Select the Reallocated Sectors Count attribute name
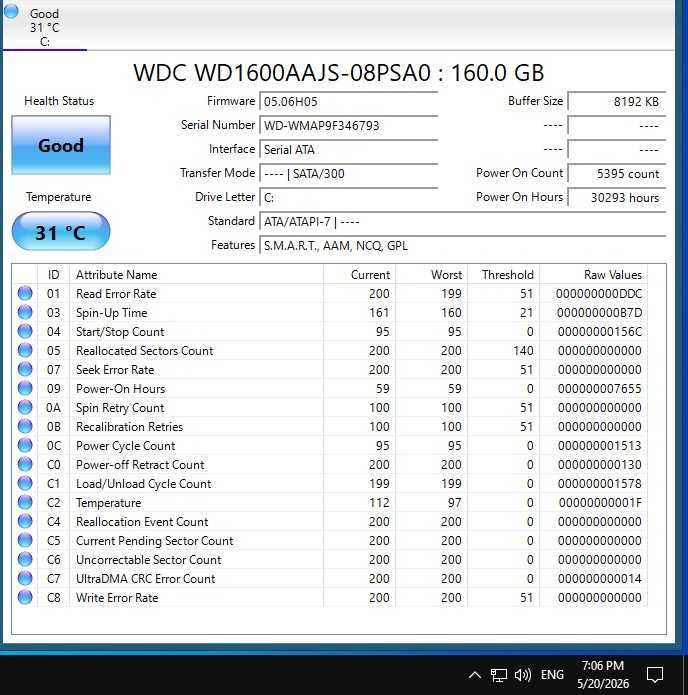Image resolution: width=688 pixels, height=695 pixels. click(145, 351)
